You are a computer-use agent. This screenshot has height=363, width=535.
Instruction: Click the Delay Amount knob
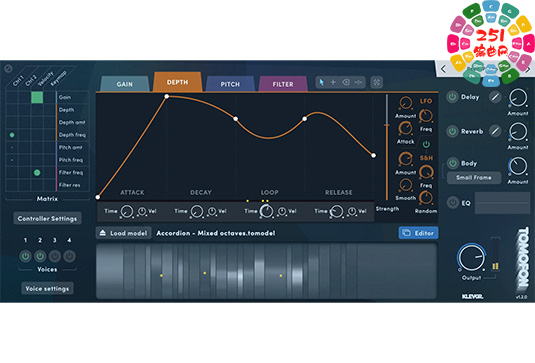coord(518,98)
